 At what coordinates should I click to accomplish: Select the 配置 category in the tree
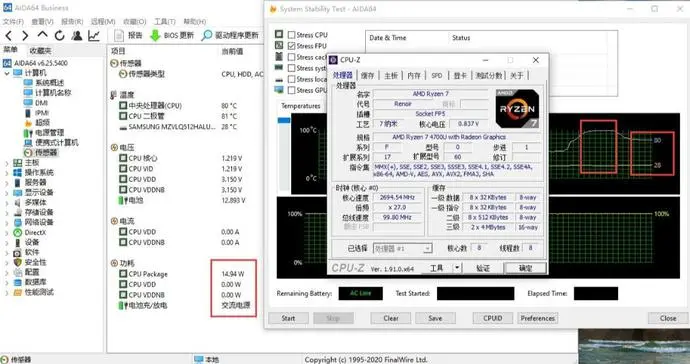click(x=26, y=272)
